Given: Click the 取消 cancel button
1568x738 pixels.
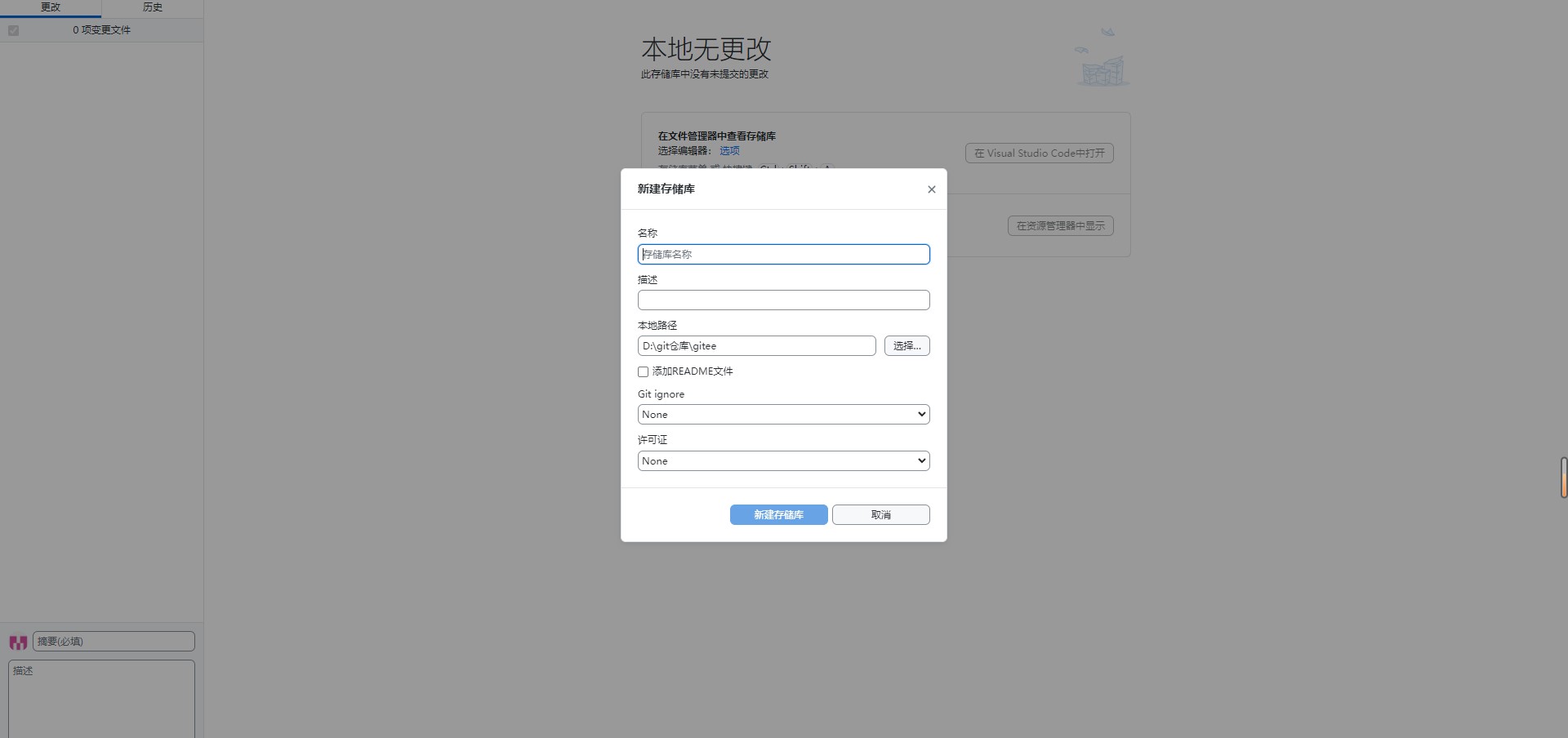Looking at the screenshot, I should pos(880,514).
